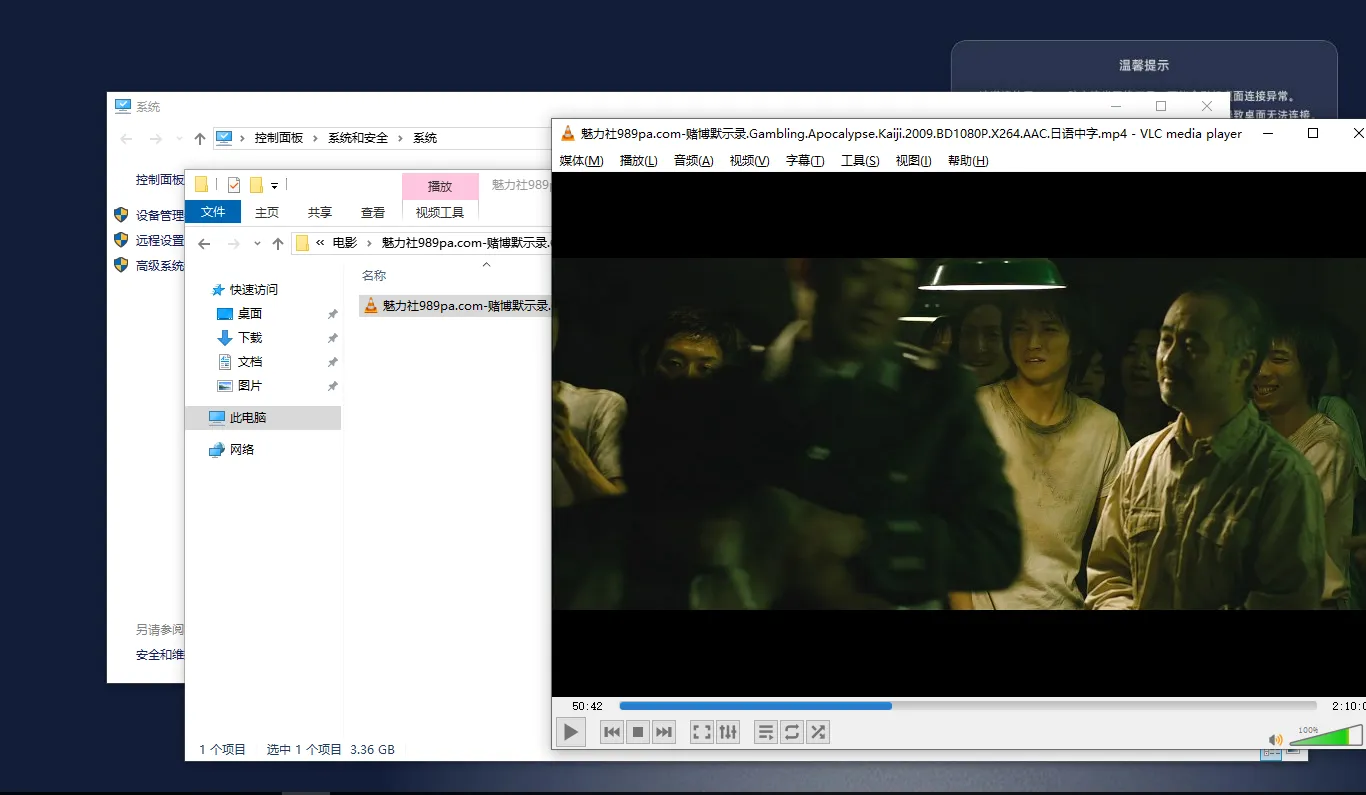Viewport: 1366px width, 795px height.
Task: Open 图片 in the navigation pane
Action: pyautogui.click(x=250, y=385)
